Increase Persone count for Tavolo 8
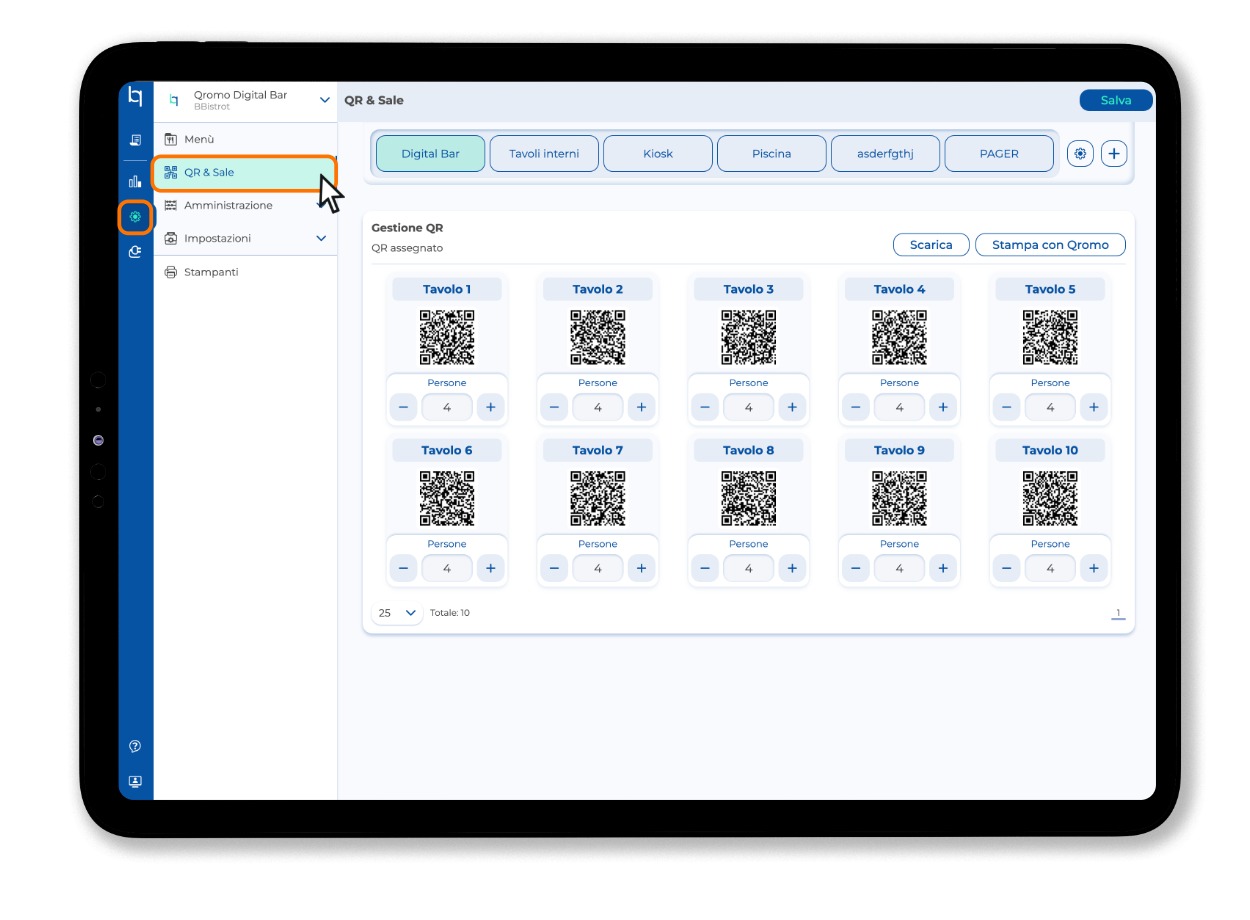Screen dimensions: 1250x920 pyautogui.click(x=792, y=568)
